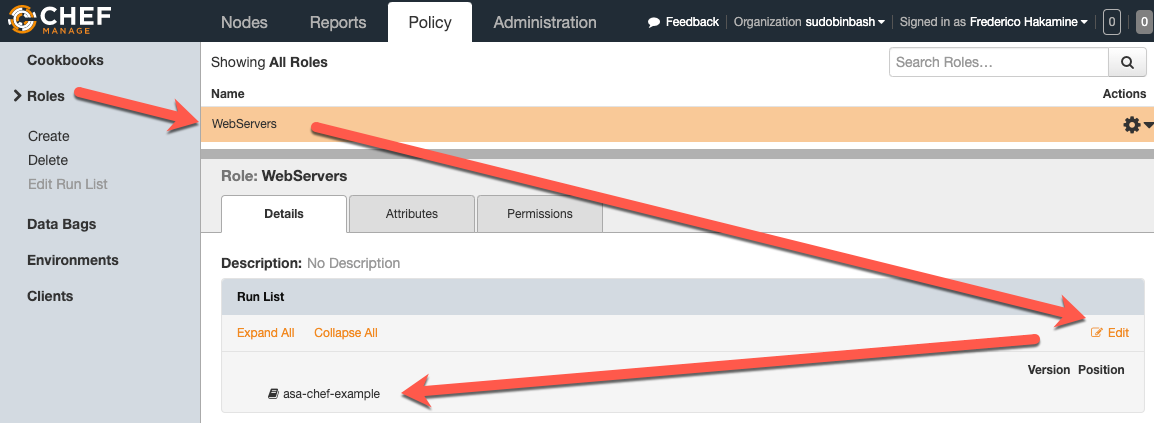The image size is (1154, 423).
Task: Open the Frederico Hakamine user dropdown
Action: pos(1029,22)
